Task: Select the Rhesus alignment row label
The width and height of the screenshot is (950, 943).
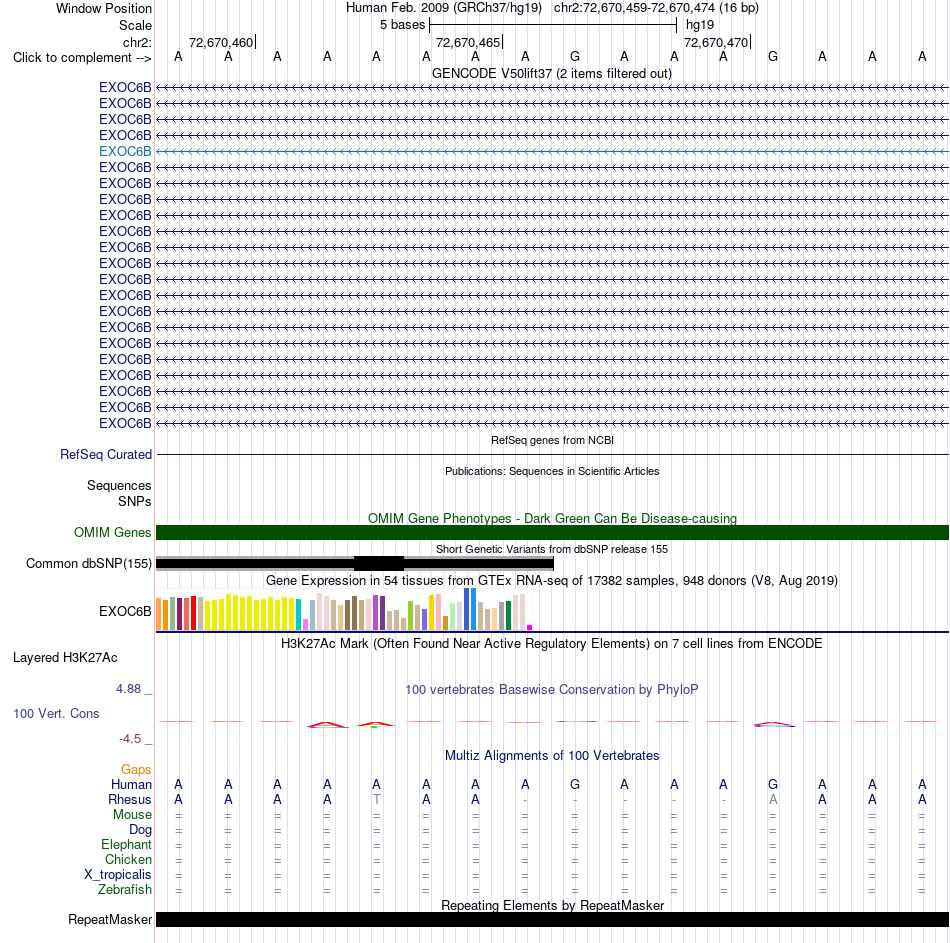Action: click(130, 800)
